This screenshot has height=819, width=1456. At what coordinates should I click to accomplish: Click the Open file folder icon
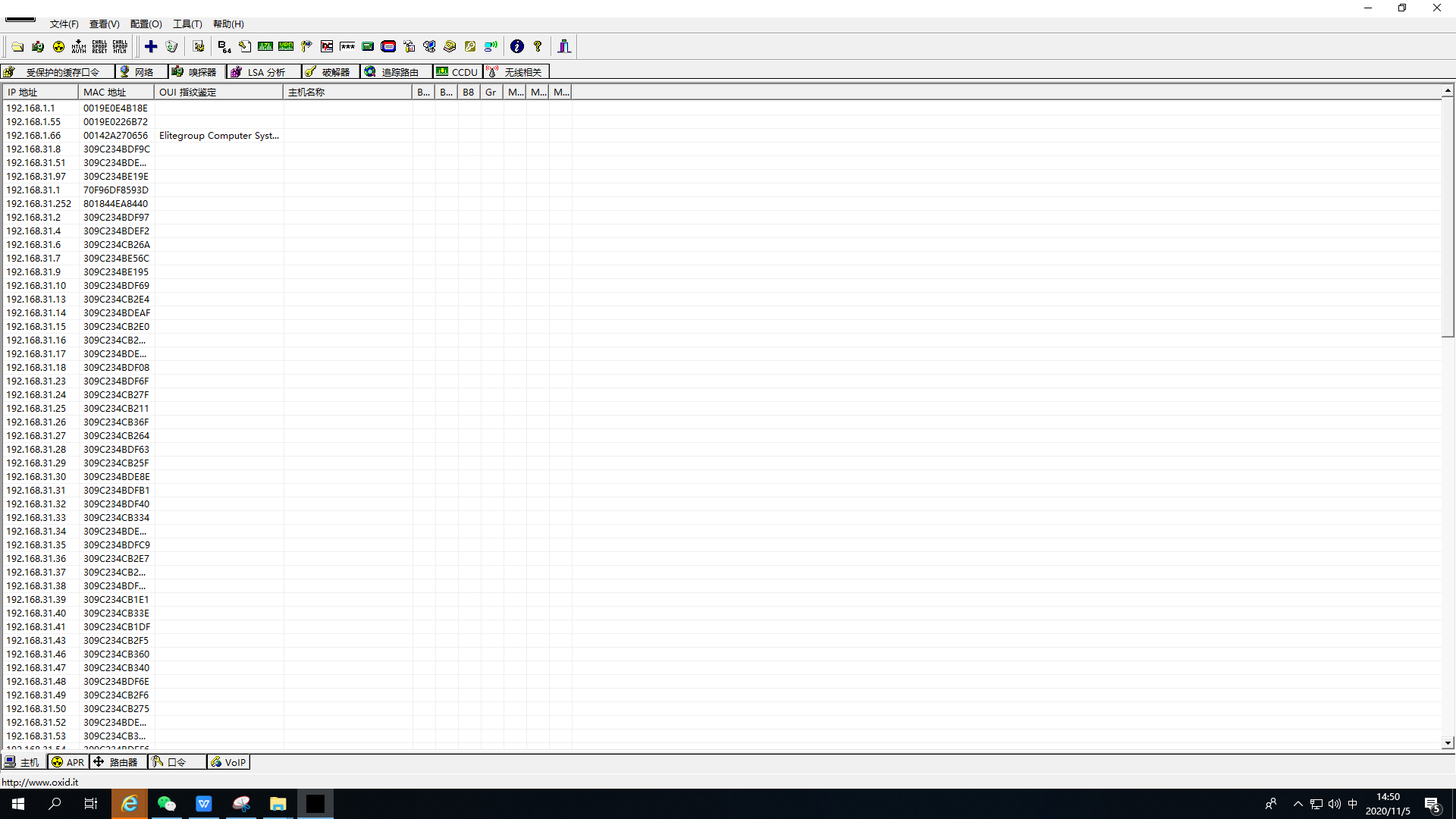coord(17,47)
